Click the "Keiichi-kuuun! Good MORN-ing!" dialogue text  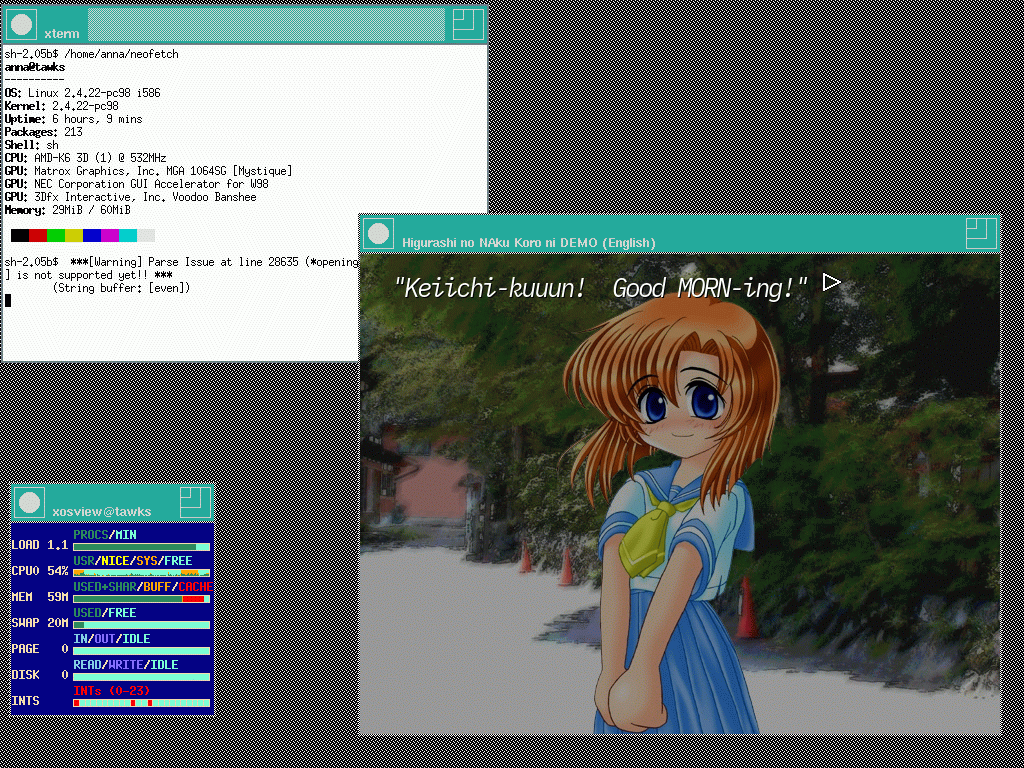601,288
